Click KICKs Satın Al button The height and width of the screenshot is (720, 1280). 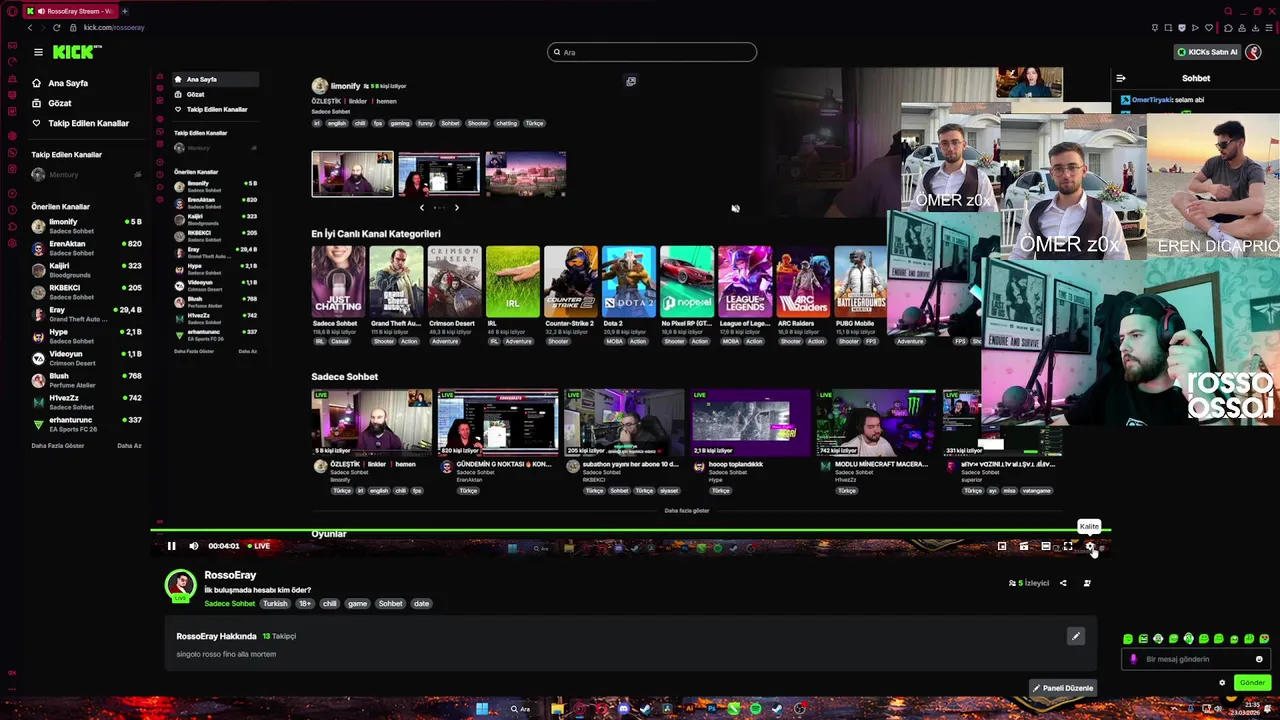1208,52
